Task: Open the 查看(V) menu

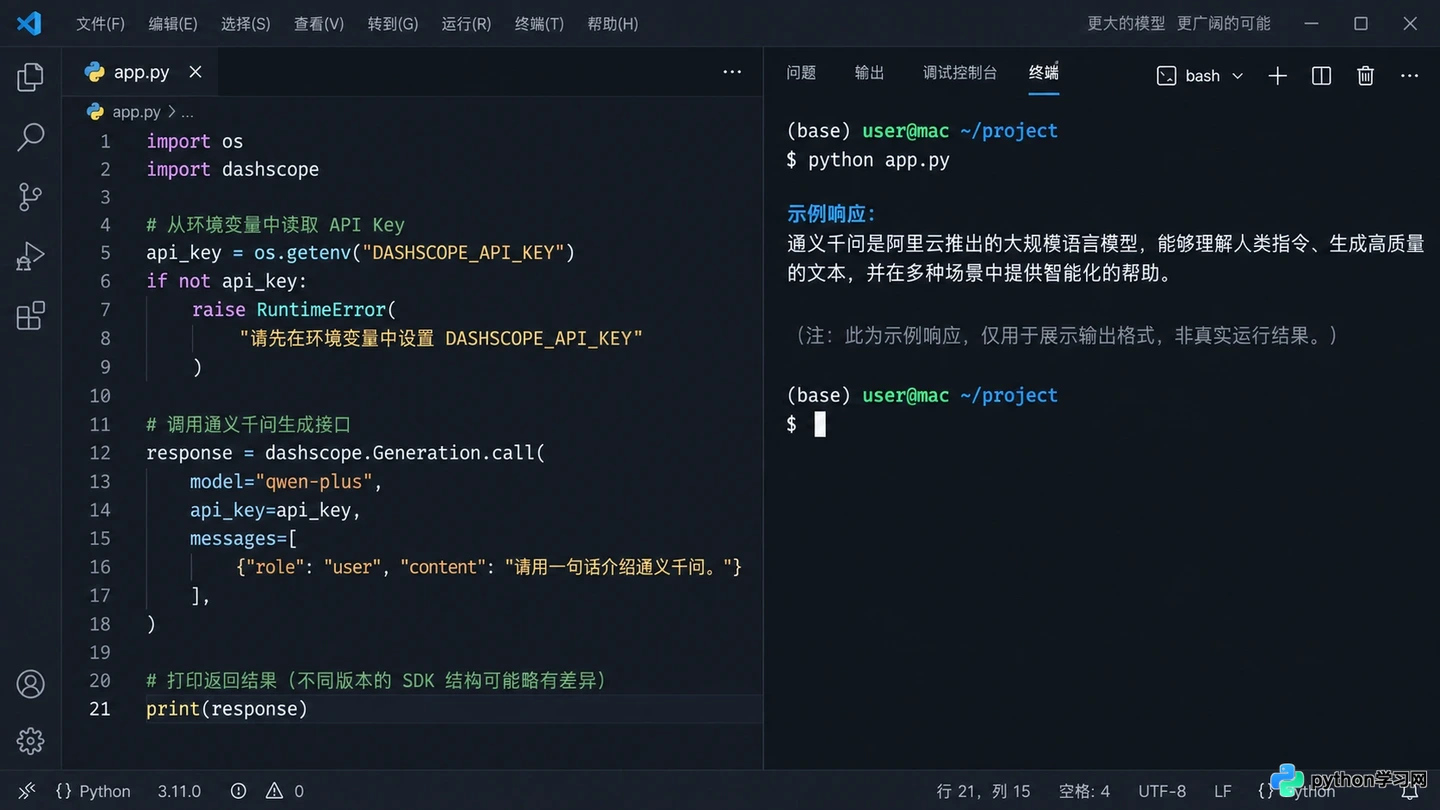Action: 319,23
